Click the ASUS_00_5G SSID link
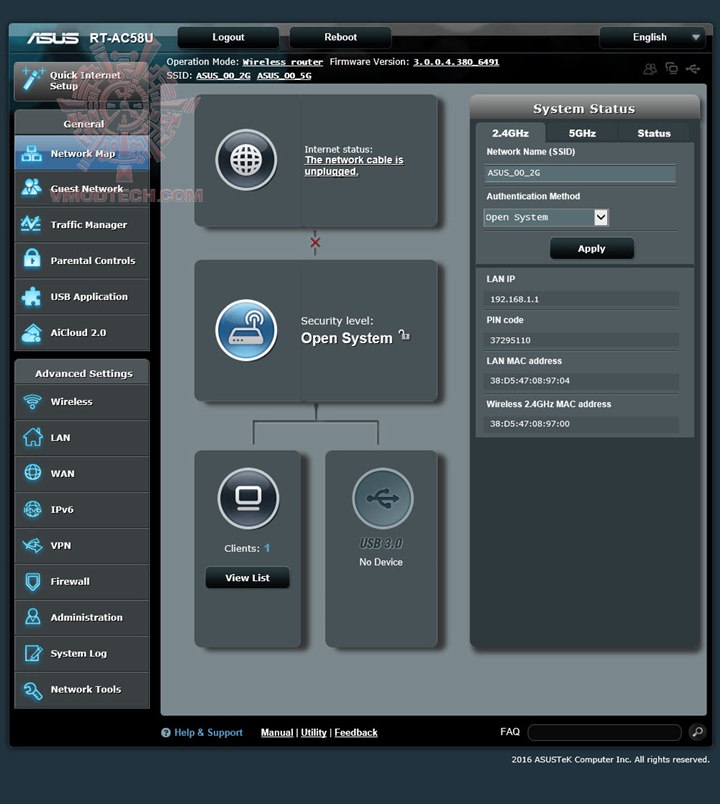 tap(284, 76)
